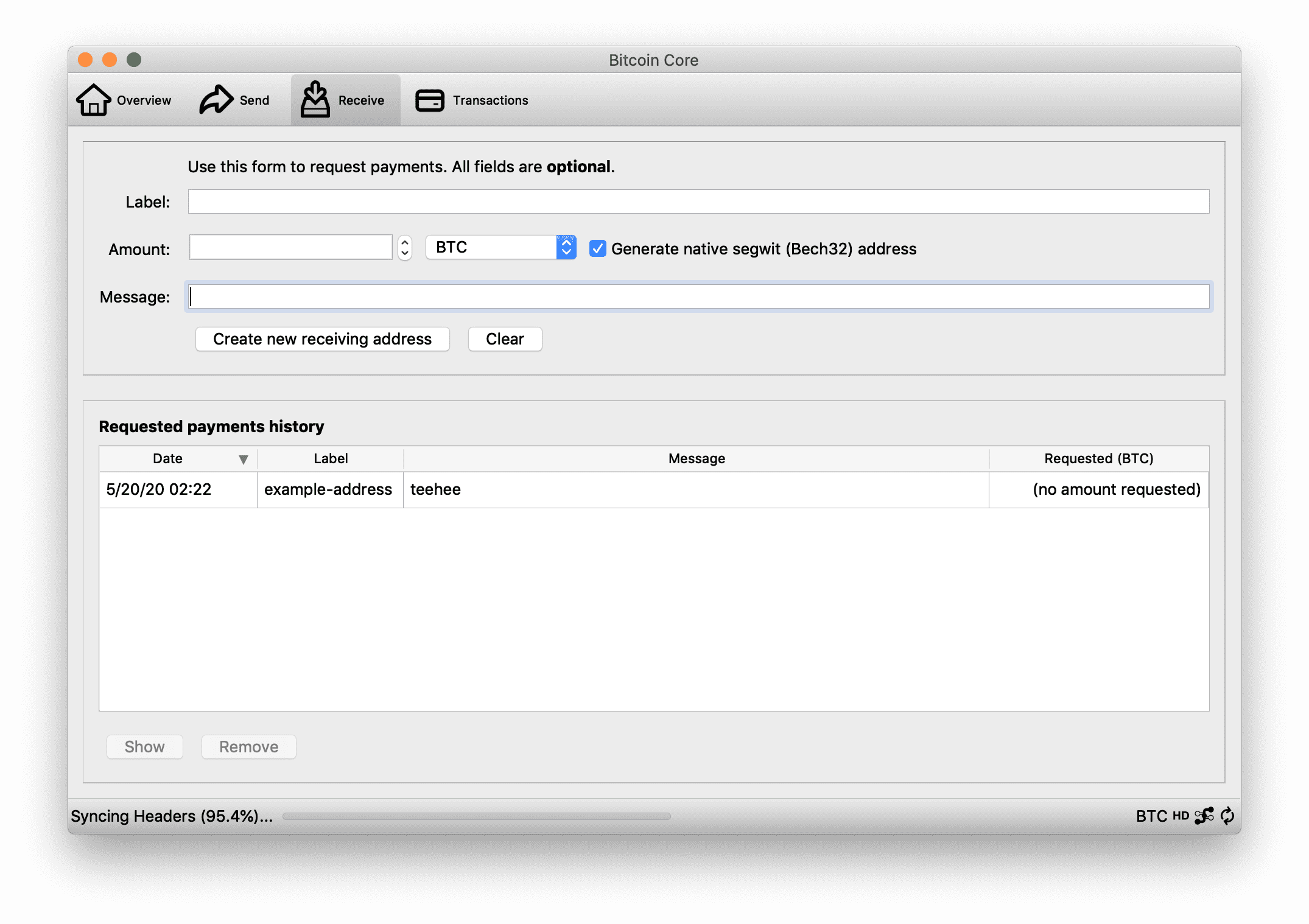Uncheck Generate native segwit (Bech32) address
Screen dimensions: 1309x924
pyautogui.click(x=598, y=248)
